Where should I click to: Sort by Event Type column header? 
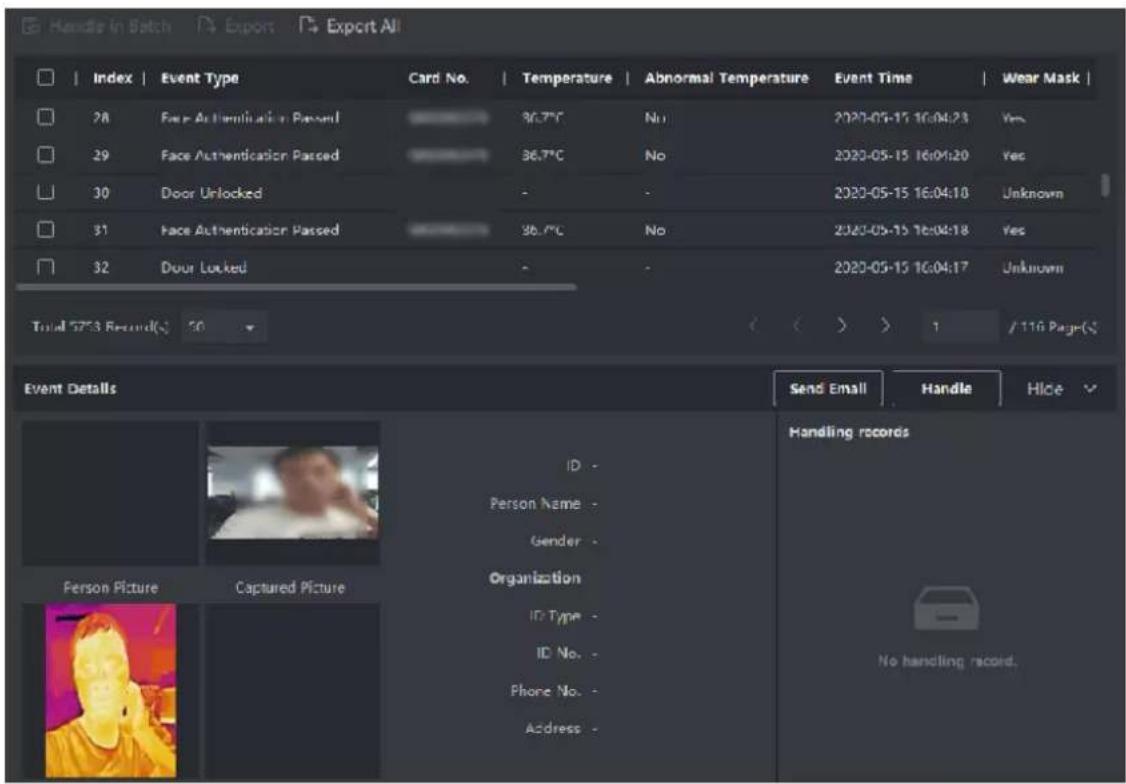(200, 78)
